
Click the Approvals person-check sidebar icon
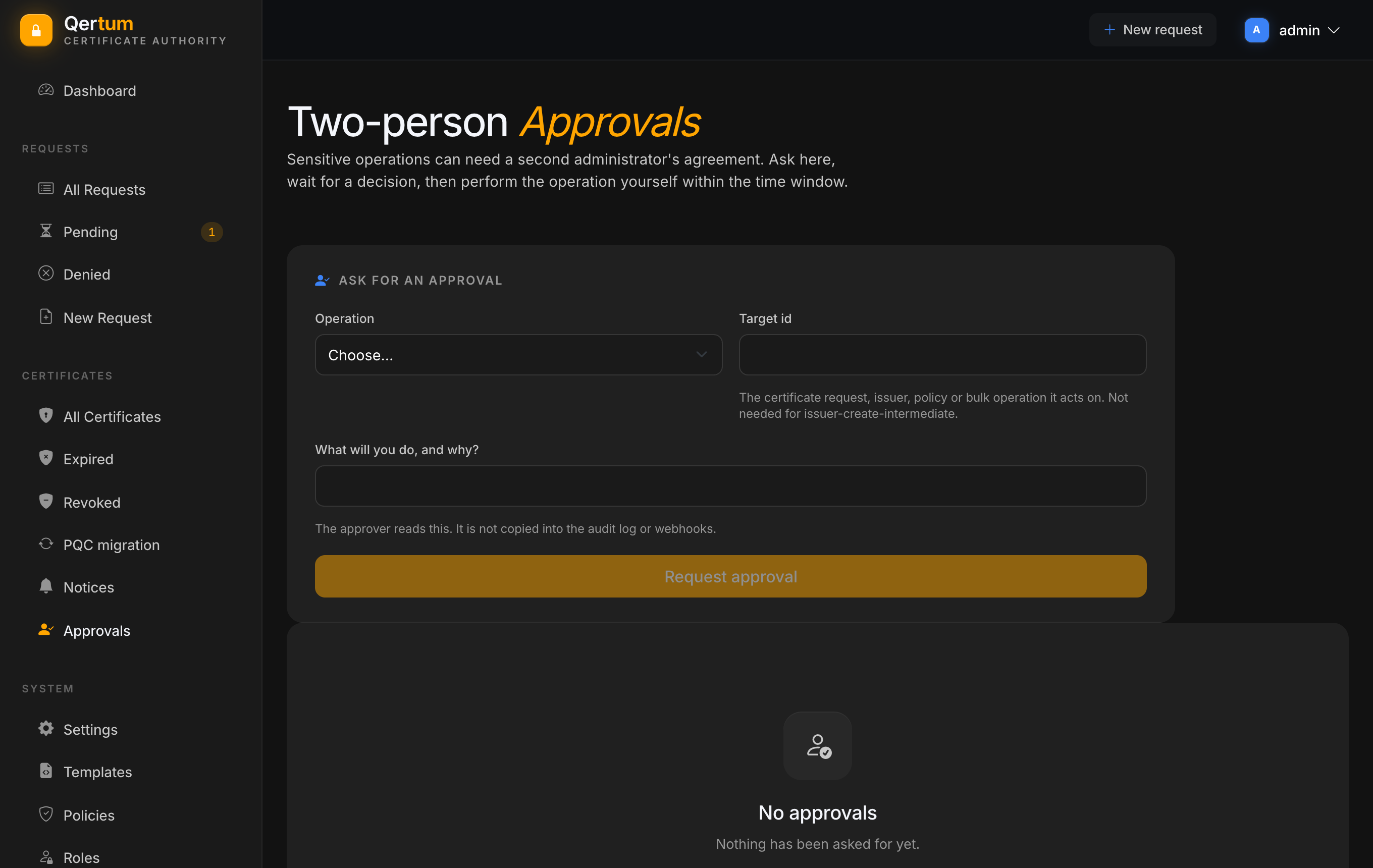(45, 630)
